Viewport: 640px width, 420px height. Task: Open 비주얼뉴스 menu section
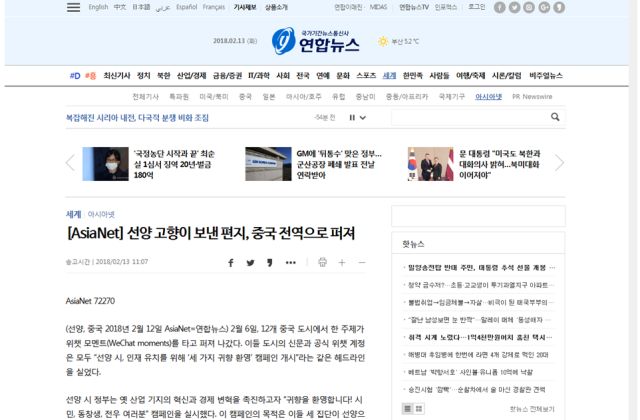tap(546, 76)
